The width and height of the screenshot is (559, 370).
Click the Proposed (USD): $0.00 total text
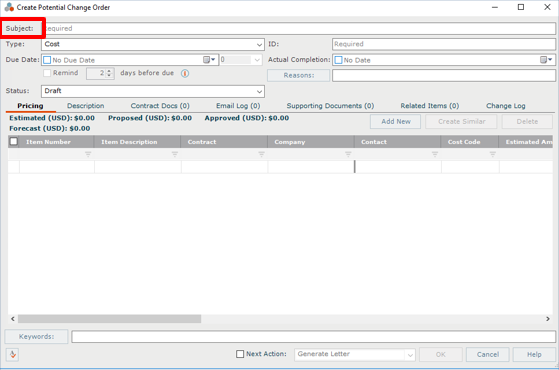tap(150, 118)
